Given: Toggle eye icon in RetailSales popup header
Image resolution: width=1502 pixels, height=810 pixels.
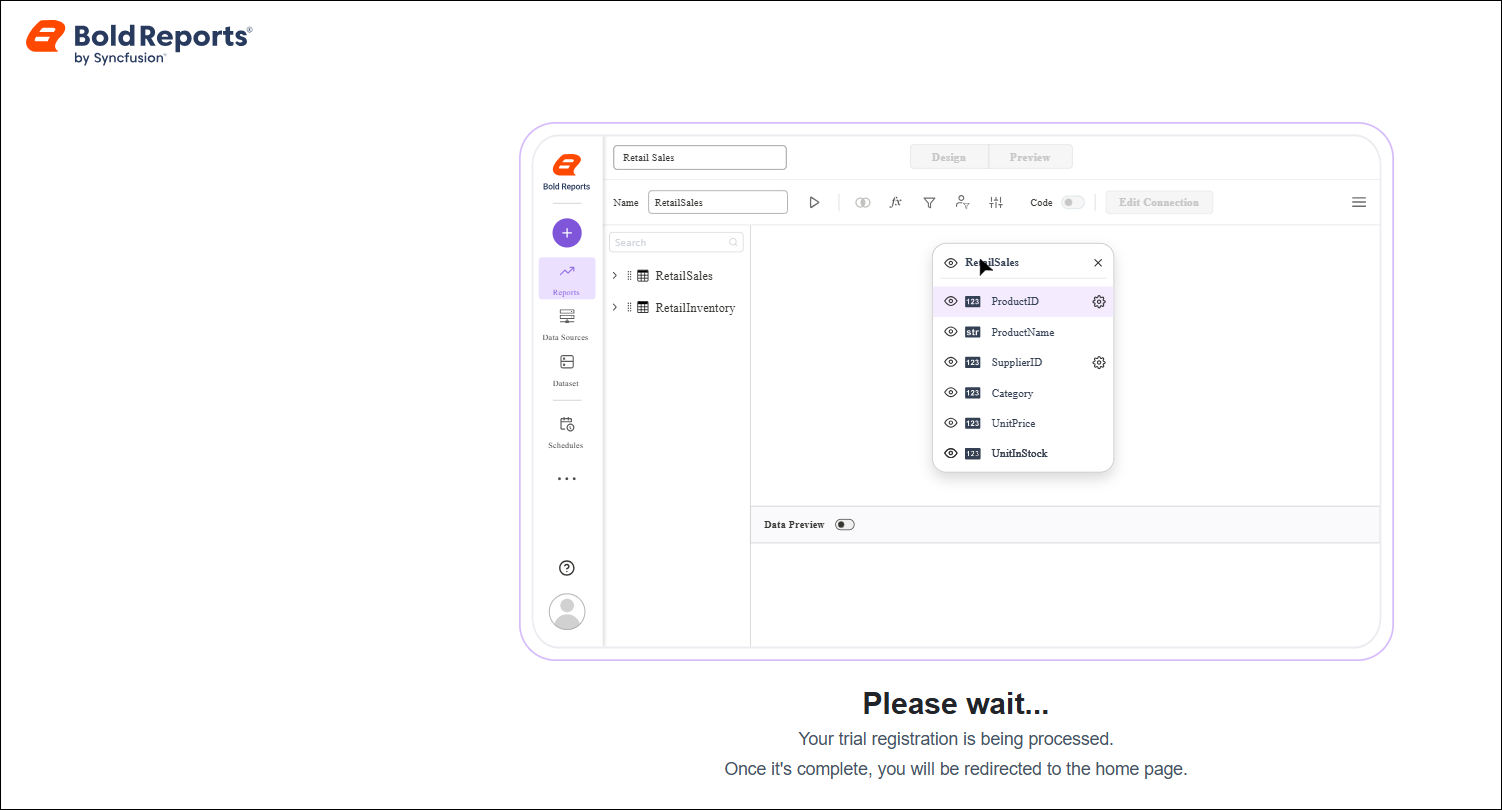Looking at the screenshot, I should click(x=951, y=263).
